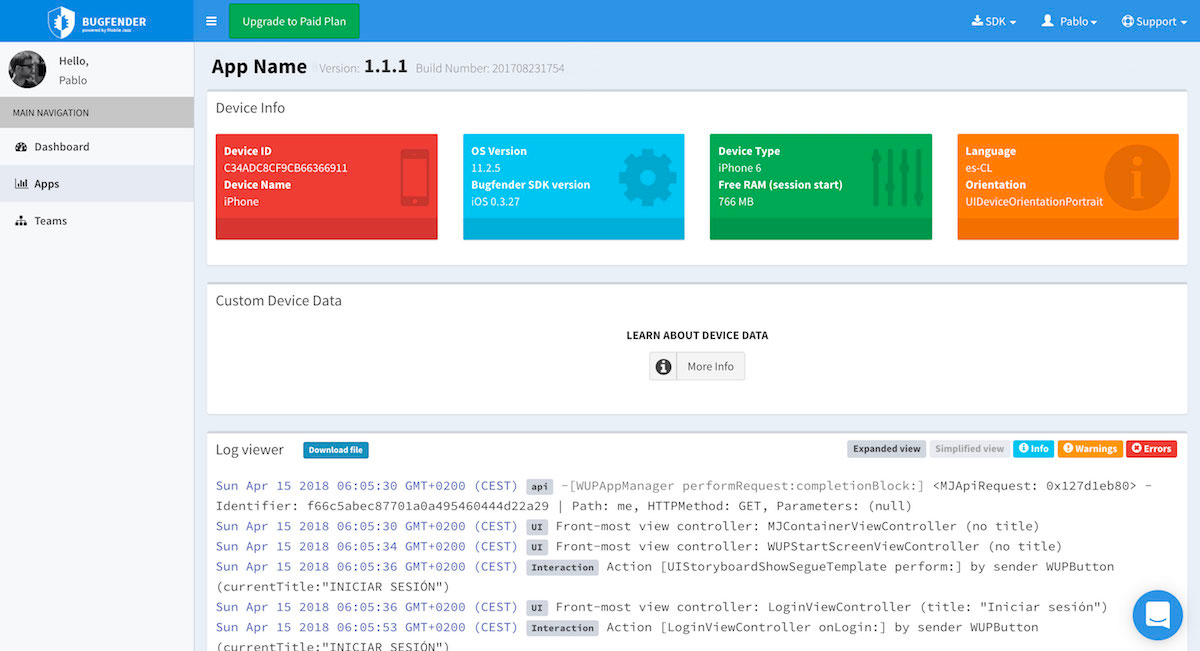Open the Pablo user dropdown
The image size is (1200, 651).
(1069, 21)
